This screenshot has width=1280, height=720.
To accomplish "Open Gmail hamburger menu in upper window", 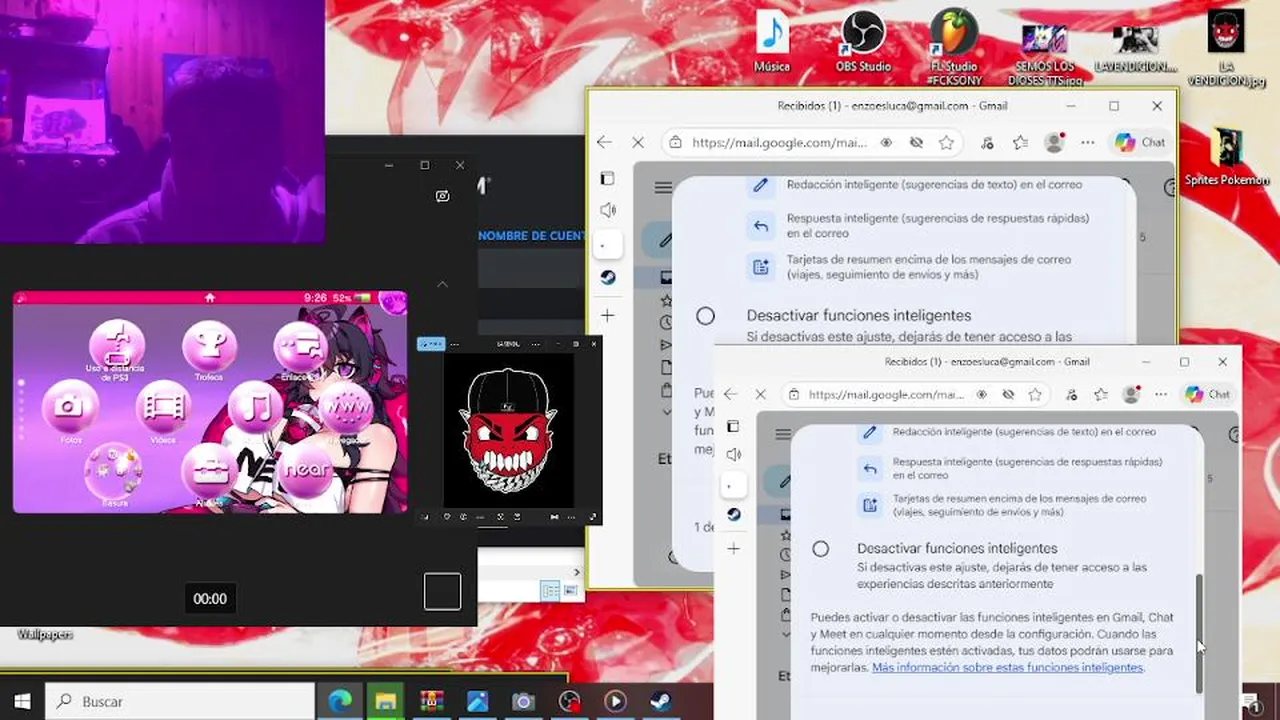I will [x=663, y=187].
